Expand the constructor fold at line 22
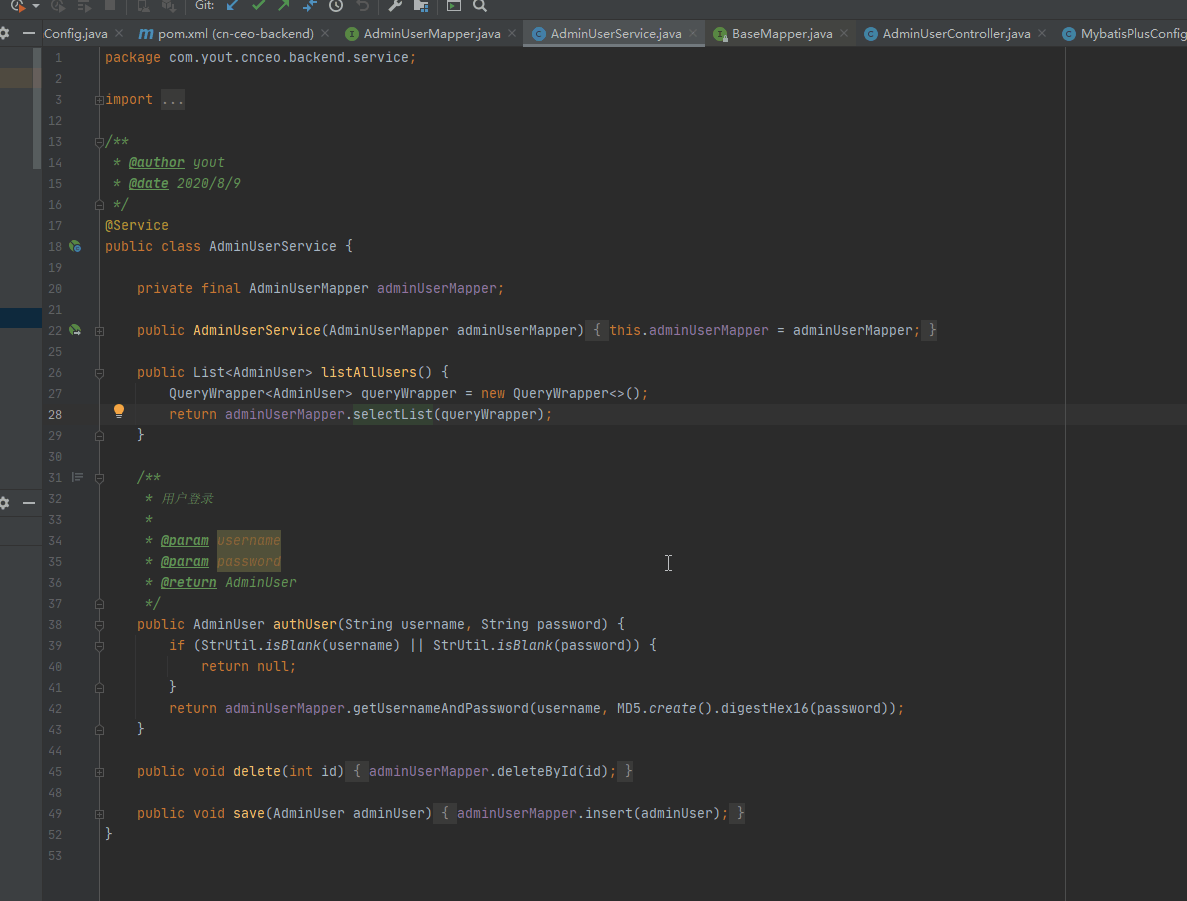Screen dimensions: 1187x901 point(99,331)
